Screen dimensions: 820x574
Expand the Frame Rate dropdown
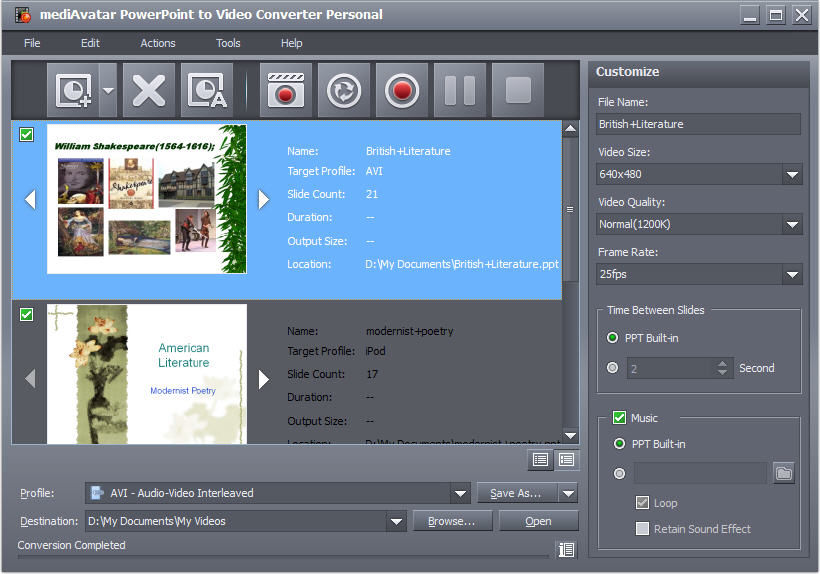tap(792, 274)
